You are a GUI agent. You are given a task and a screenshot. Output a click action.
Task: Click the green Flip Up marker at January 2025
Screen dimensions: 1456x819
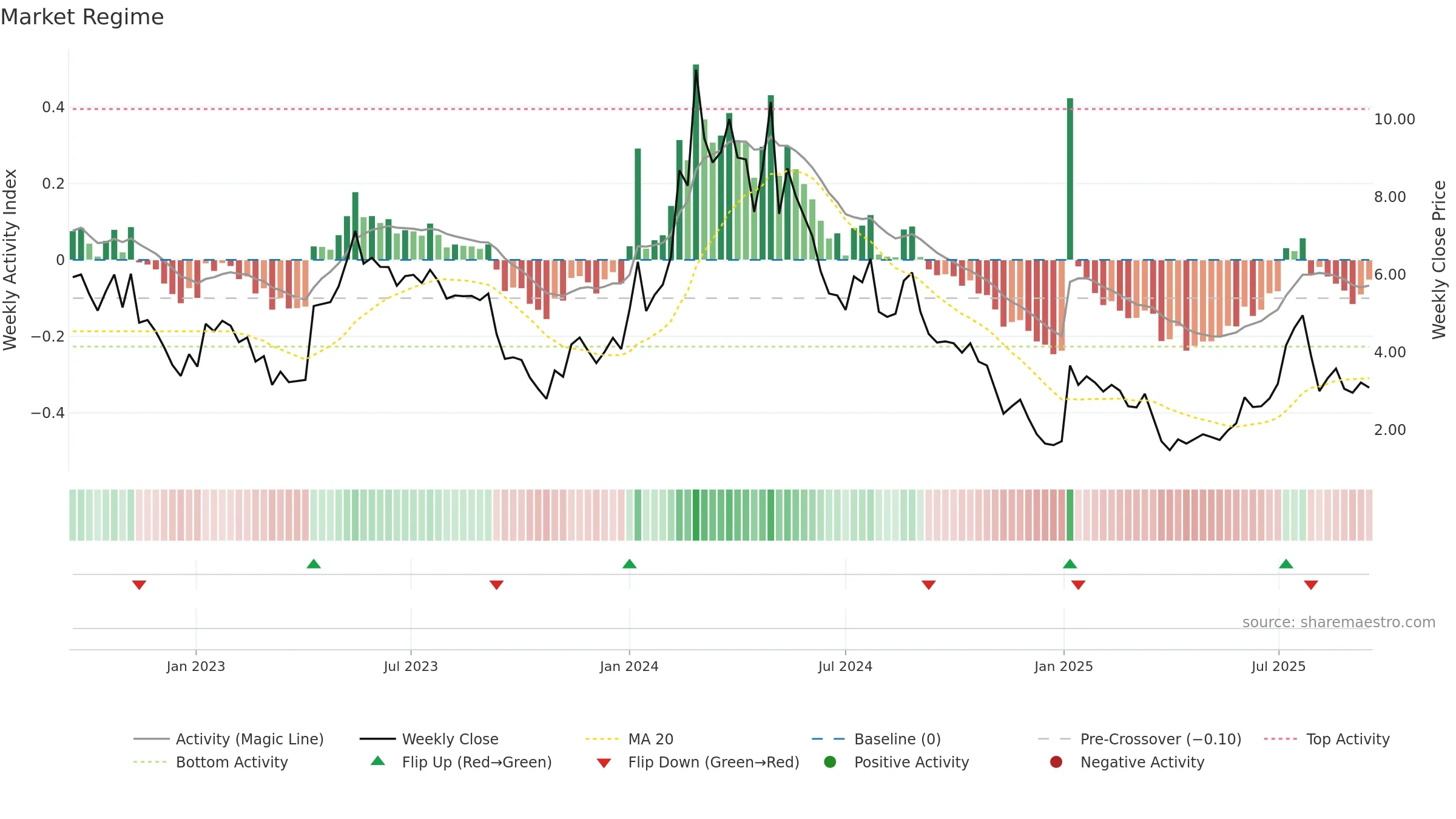click(1070, 564)
